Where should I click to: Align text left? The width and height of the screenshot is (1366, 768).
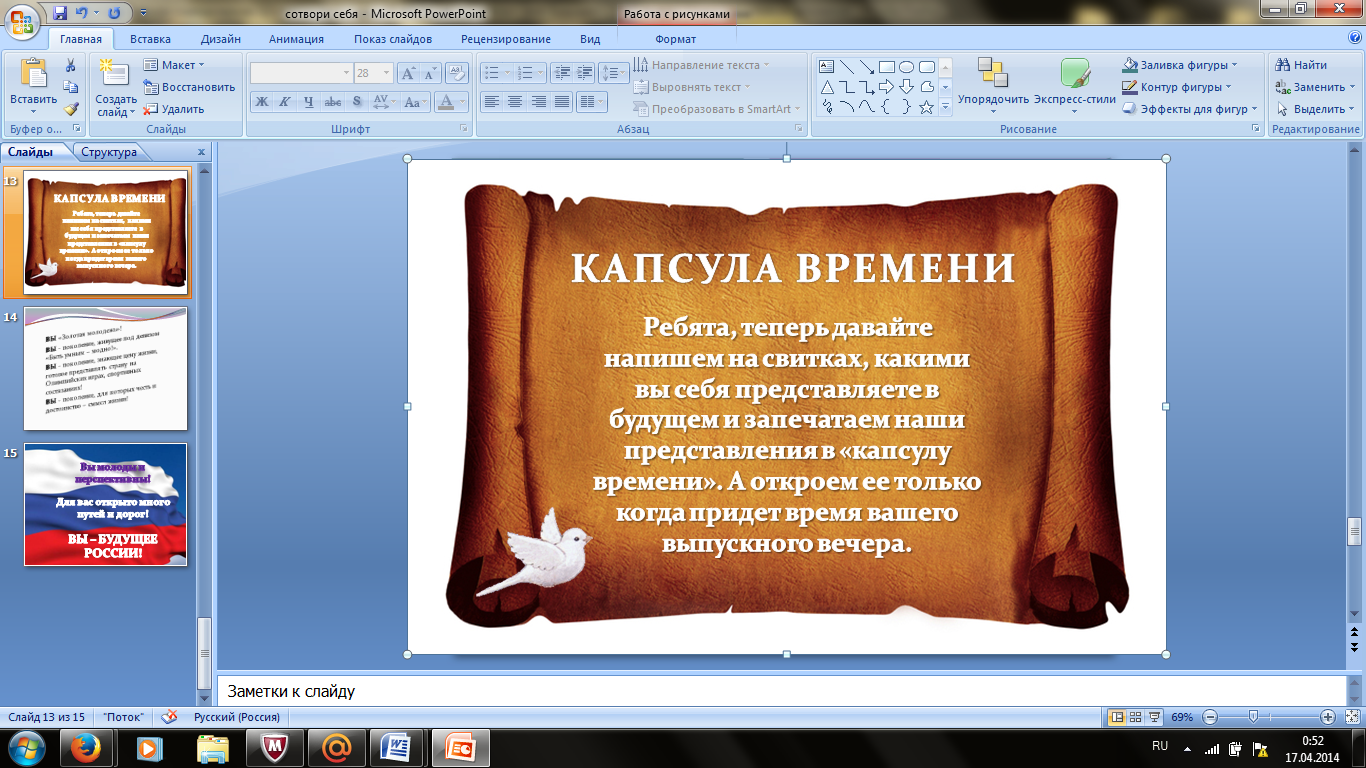(491, 102)
